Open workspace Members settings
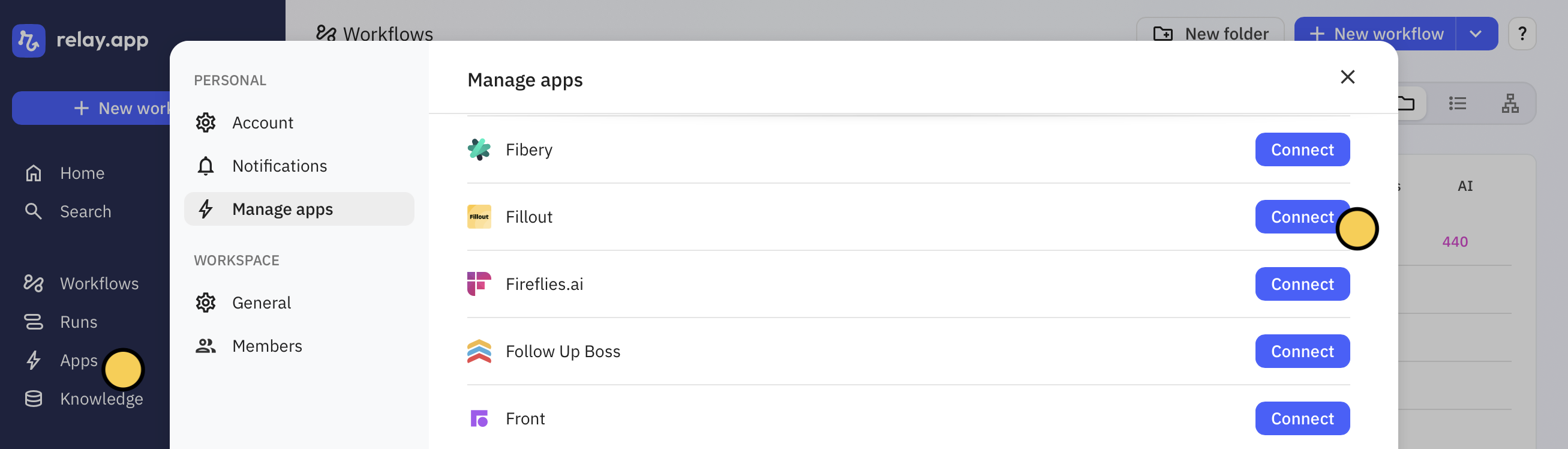This screenshot has width=1568, height=449. [266, 346]
